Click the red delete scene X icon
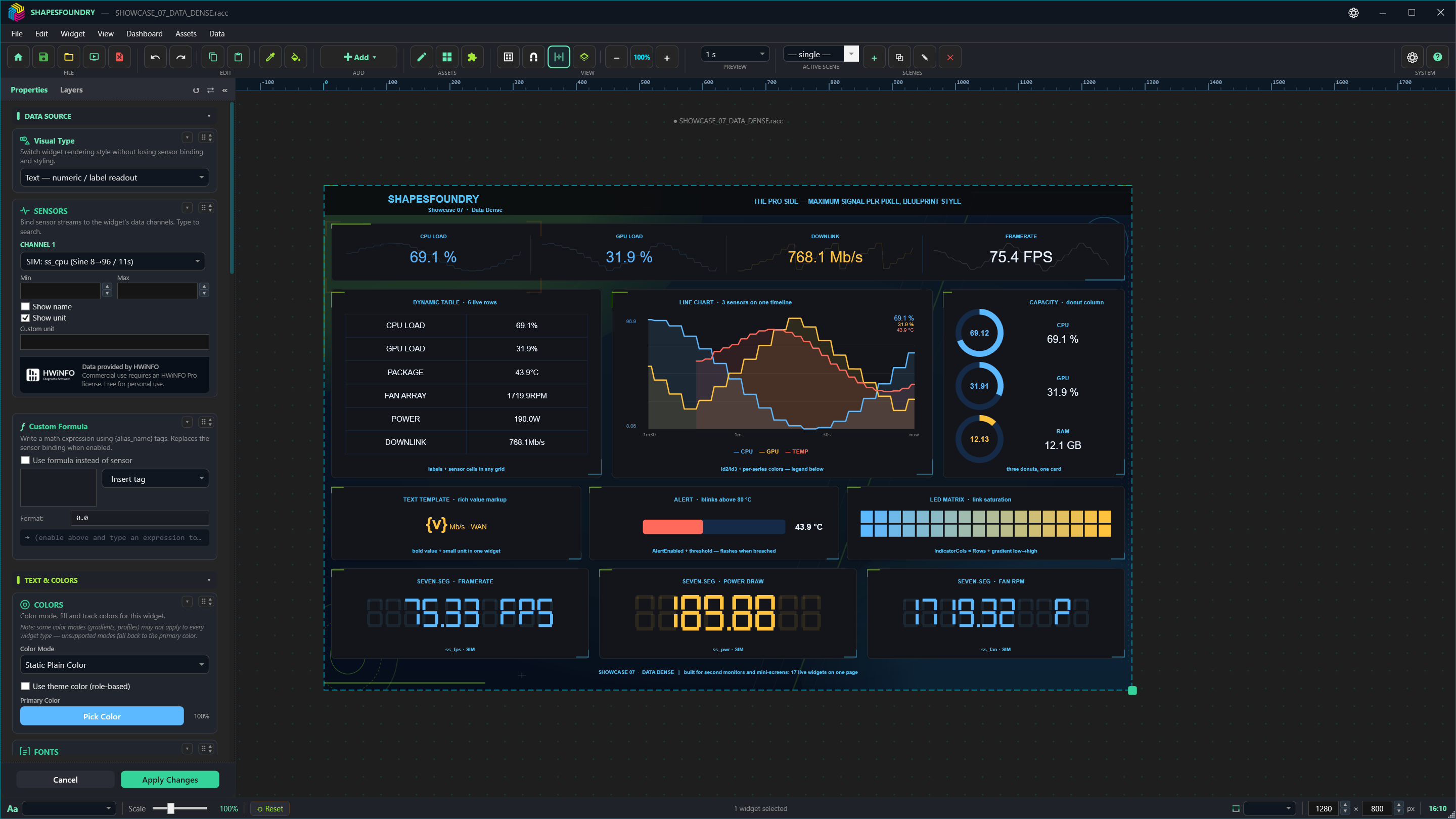 point(950,57)
